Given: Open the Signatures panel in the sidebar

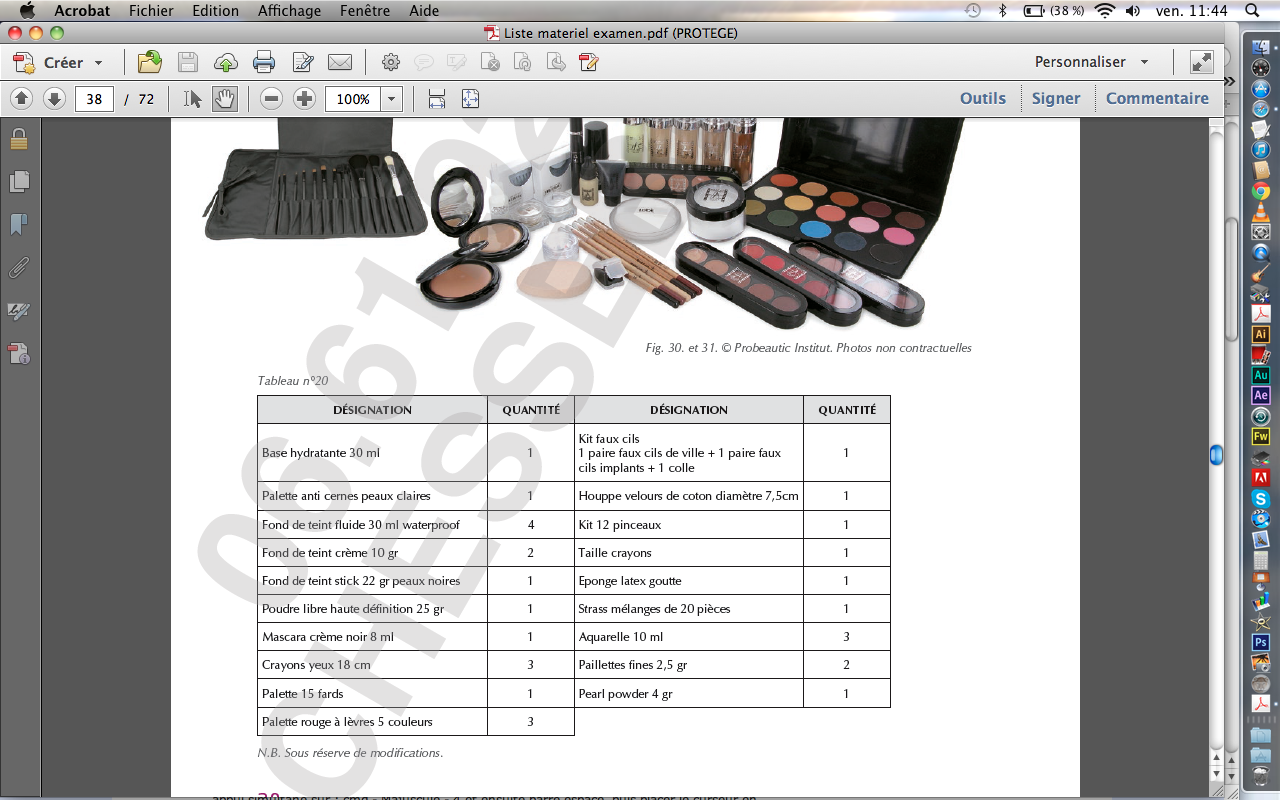Looking at the screenshot, I should tap(19, 311).
